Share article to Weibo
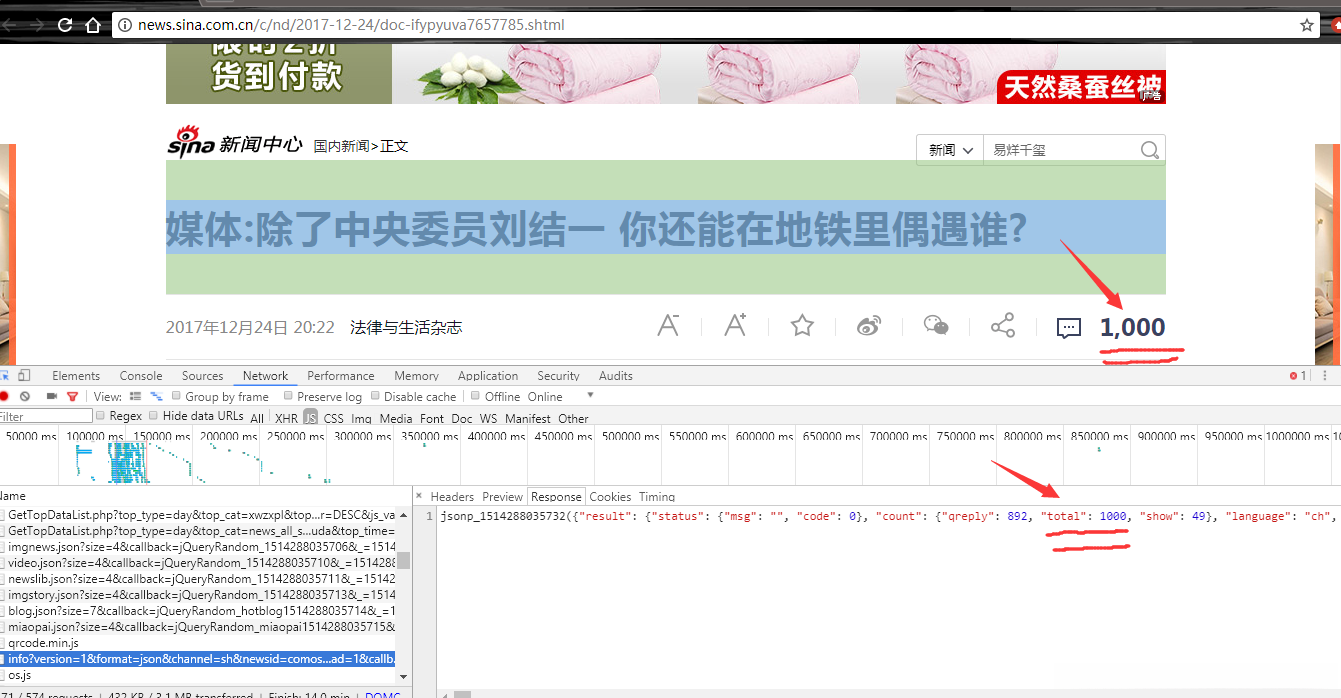Image resolution: width=1341 pixels, height=698 pixels. [869, 325]
